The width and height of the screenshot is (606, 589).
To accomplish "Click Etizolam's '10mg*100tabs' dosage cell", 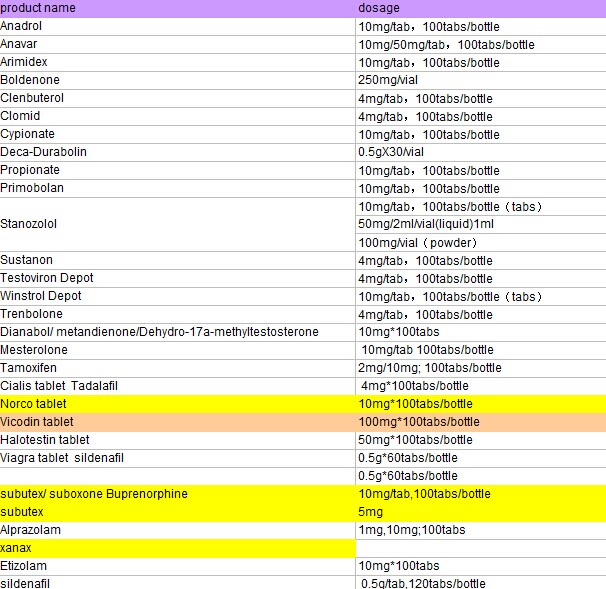I will click(x=481, y=566).
